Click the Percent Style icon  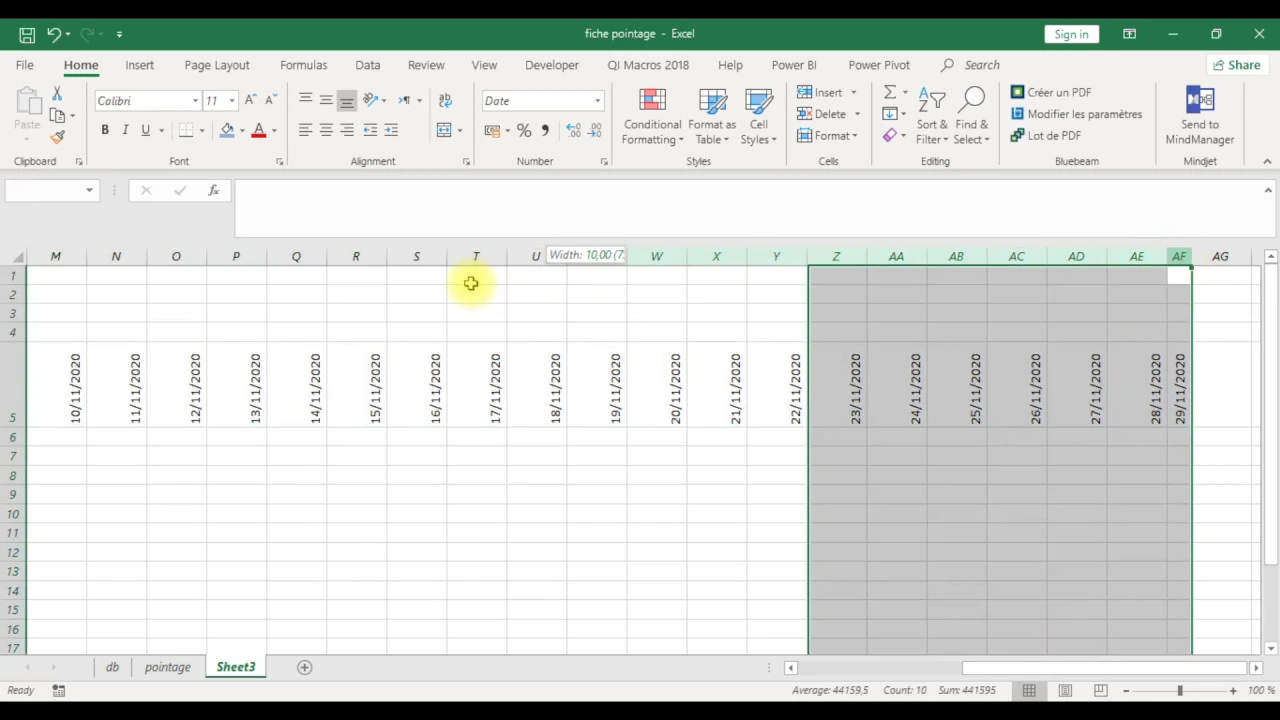point(524,130)
